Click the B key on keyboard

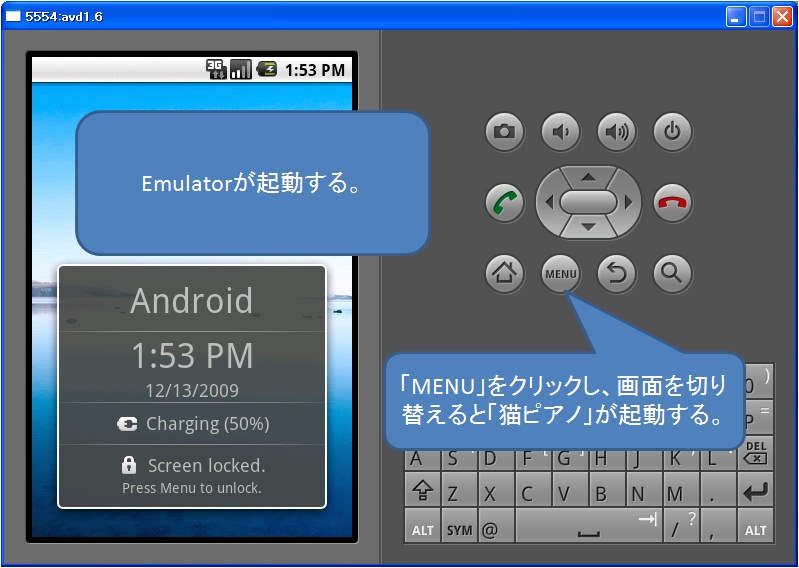(607, 490)
